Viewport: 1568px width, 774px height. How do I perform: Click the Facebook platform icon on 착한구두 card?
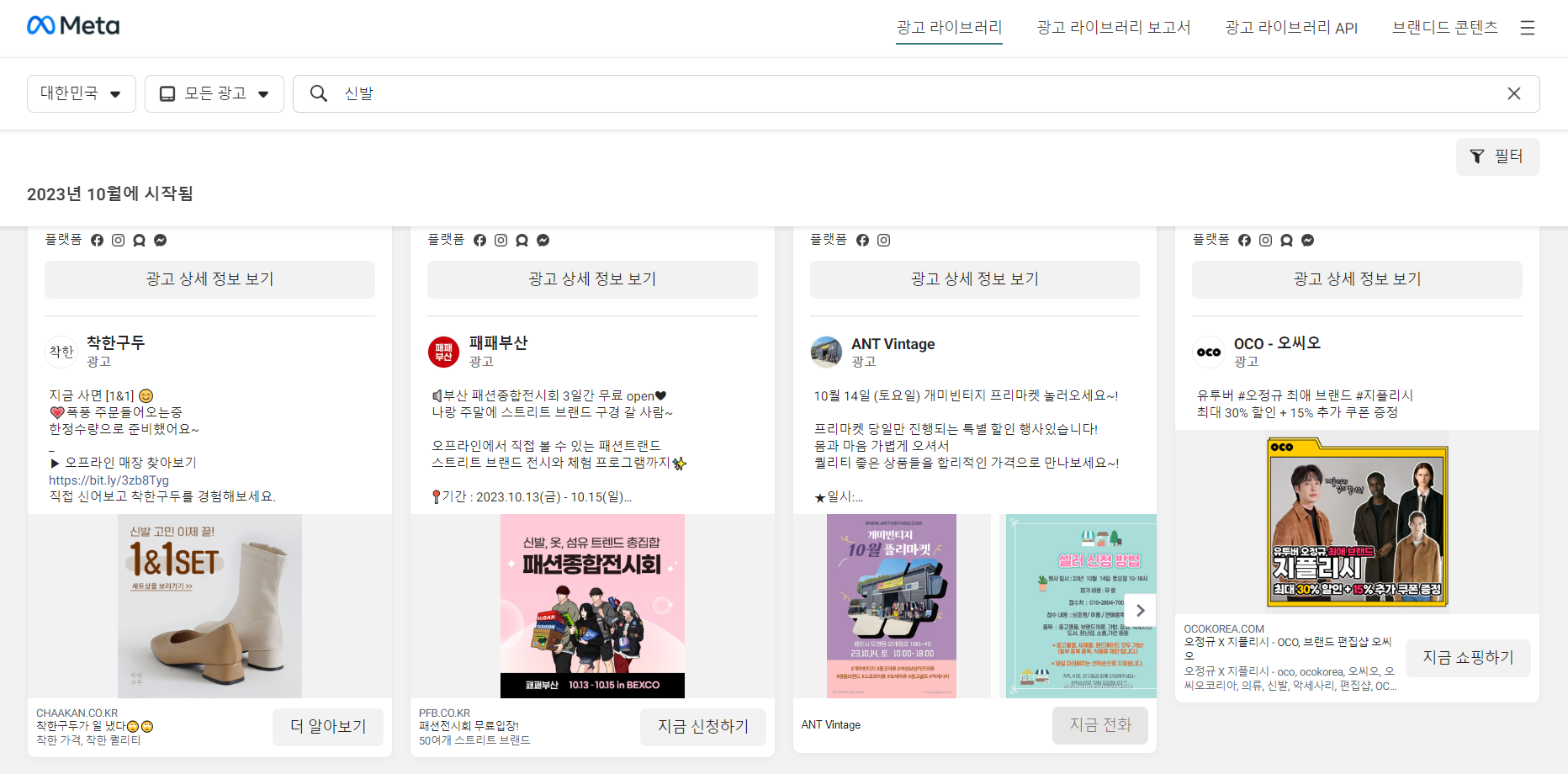coord(98,241)
